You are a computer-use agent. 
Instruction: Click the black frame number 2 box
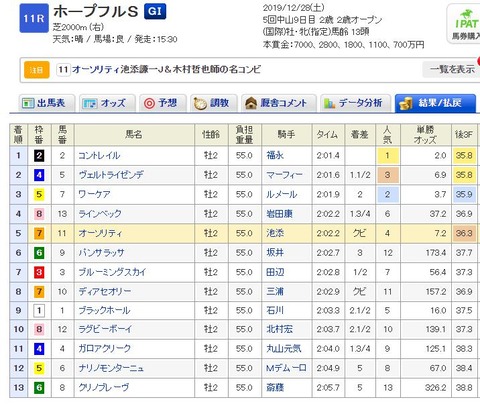click(x=39, y=155)
